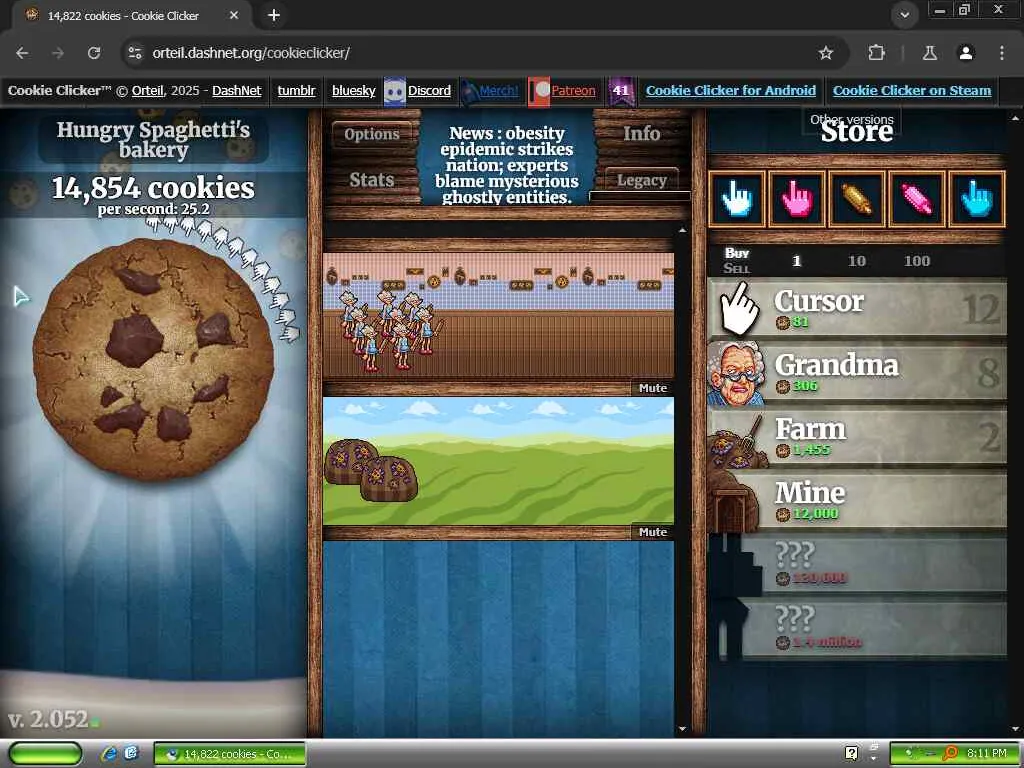The image size is (1024, 768).
Task: Open the Chrome three-dot menu
Action: (x=1002, y=53)
